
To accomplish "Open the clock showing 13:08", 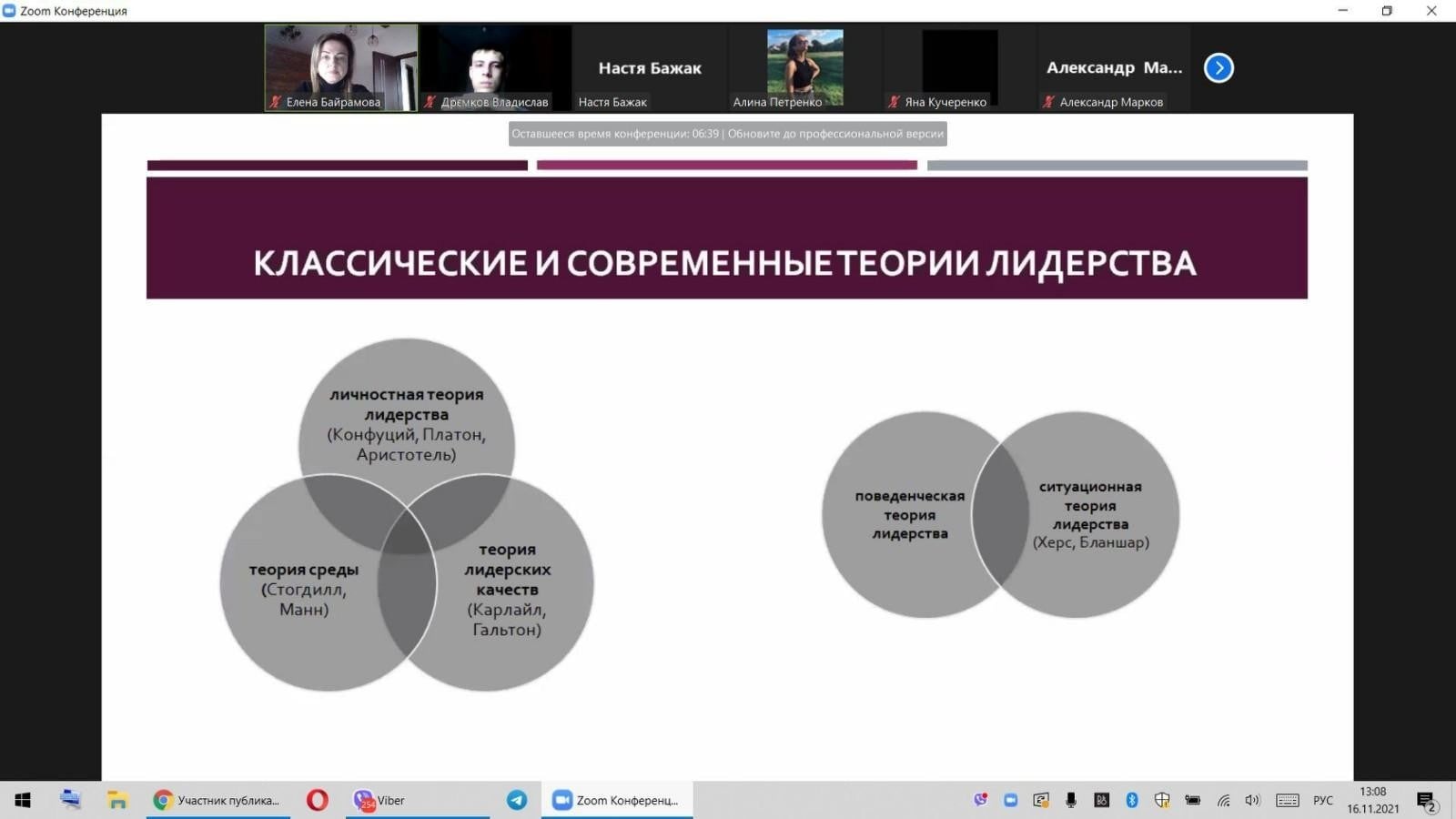I will tap(1372, 800).
